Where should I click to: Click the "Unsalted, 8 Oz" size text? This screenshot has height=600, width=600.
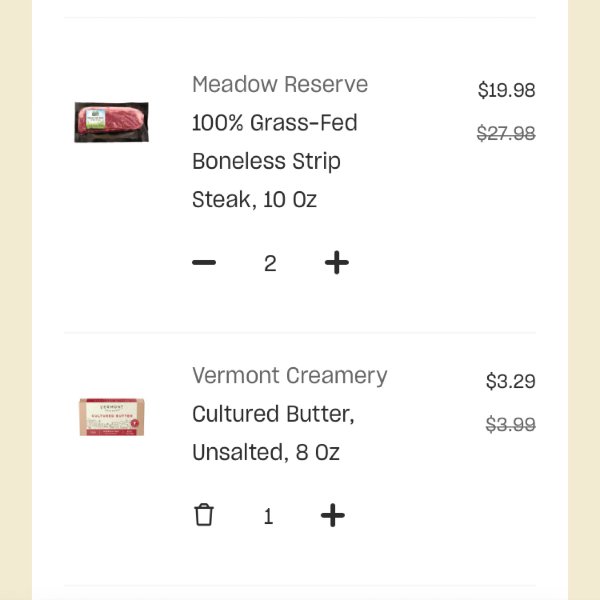266,452
